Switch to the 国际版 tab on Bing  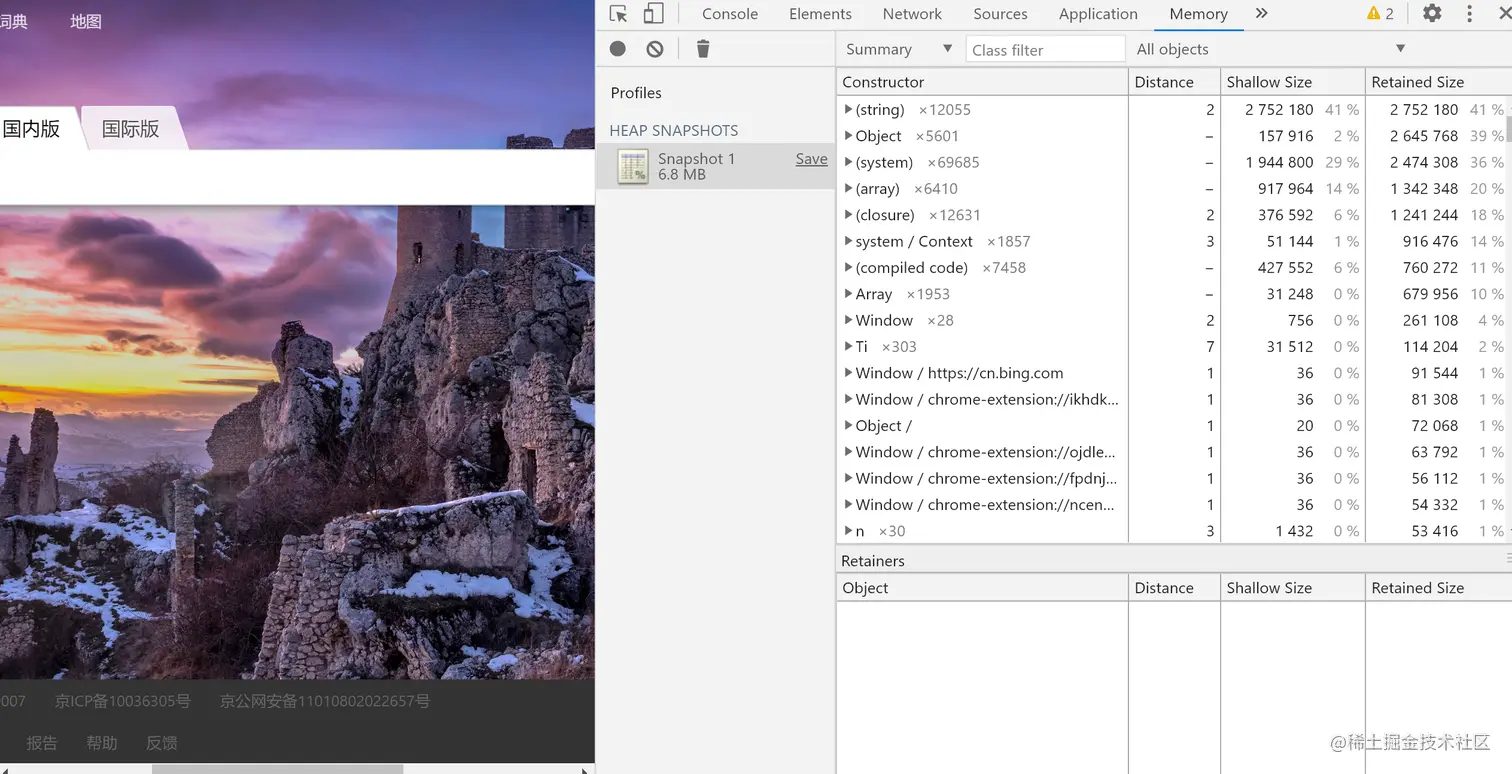131,128
